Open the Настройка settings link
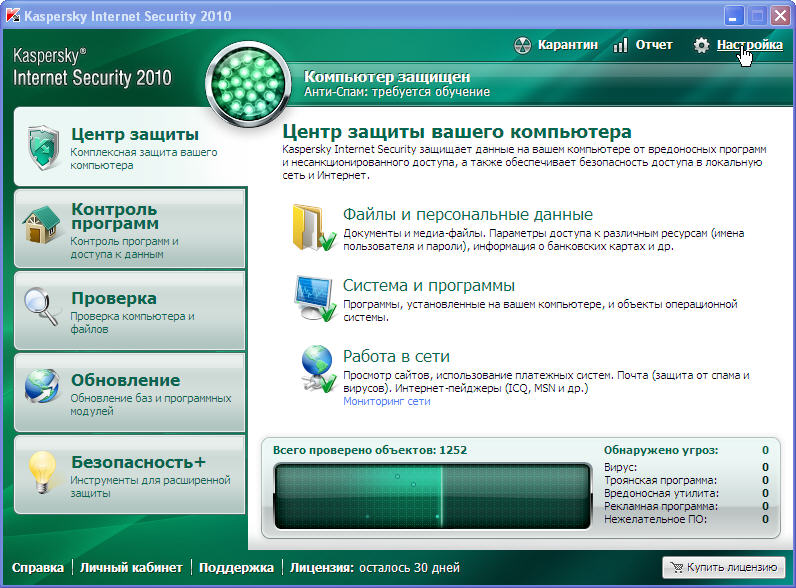 [749, 45]
